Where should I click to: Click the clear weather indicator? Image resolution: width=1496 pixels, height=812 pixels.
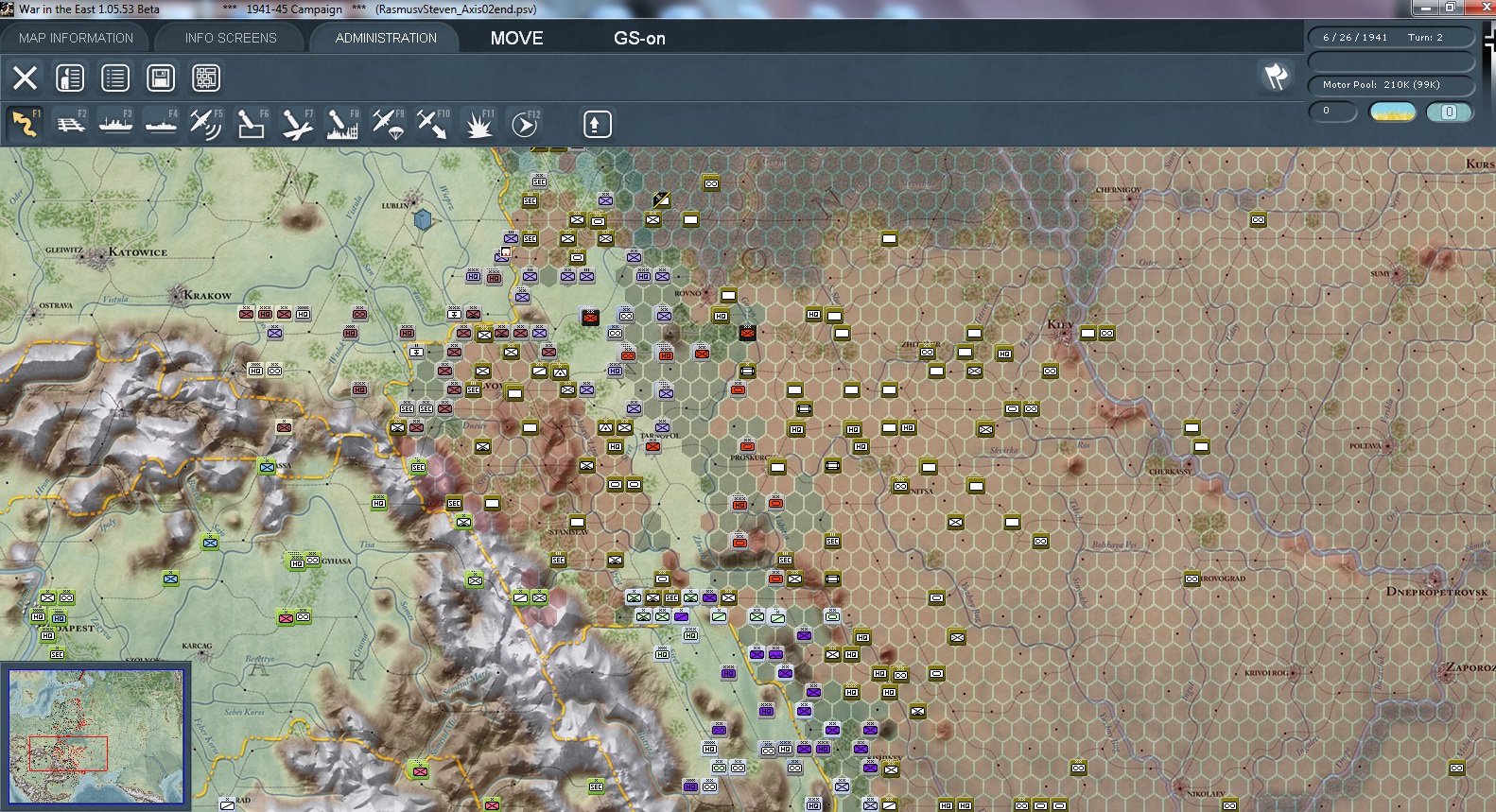pyautogui.click(x=1393, y=112)
